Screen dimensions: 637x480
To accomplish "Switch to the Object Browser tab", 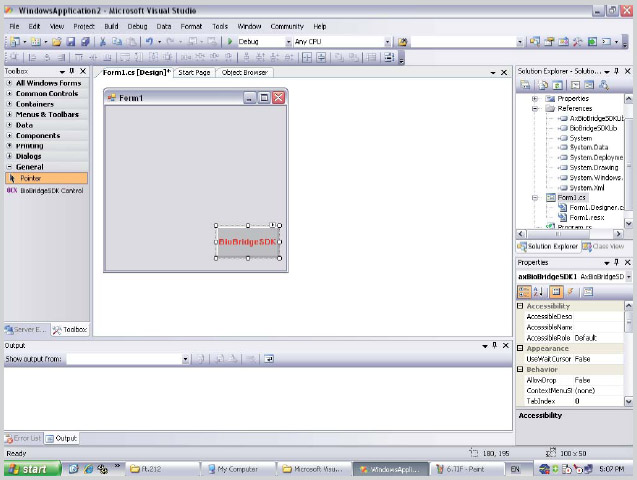I will coord(245,72).
